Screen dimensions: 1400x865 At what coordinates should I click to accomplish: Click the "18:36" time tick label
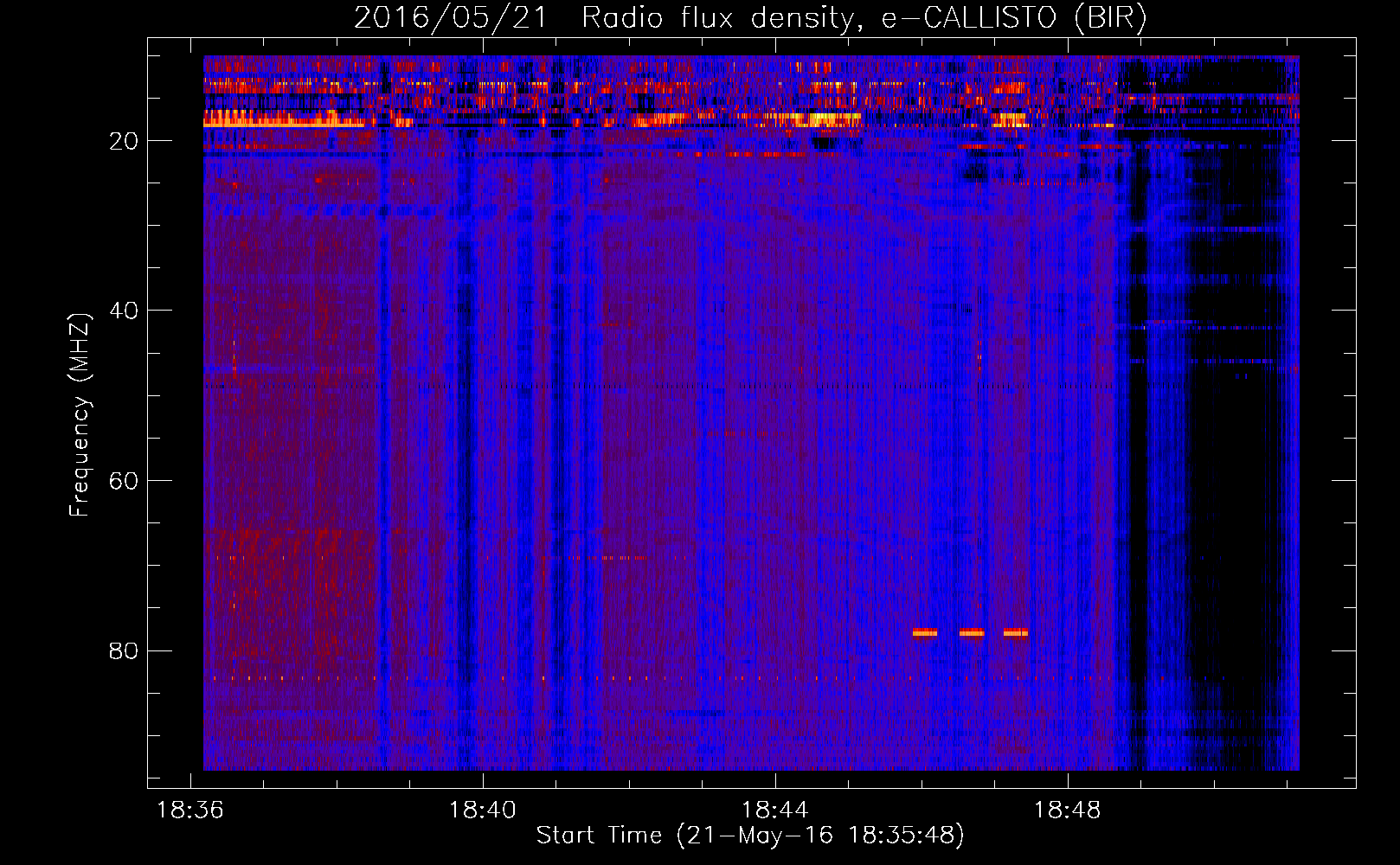pyautogui.click(x=189, y=811)
